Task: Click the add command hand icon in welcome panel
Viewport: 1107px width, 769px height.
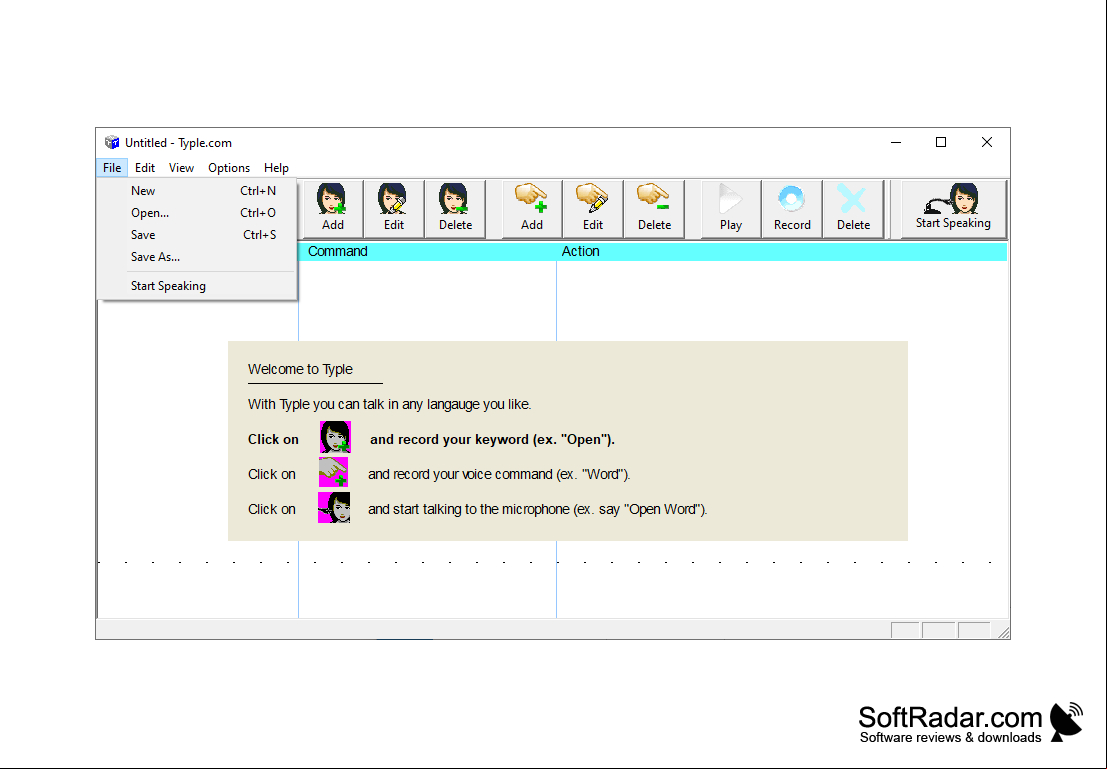Action: [x=333, y=472]
